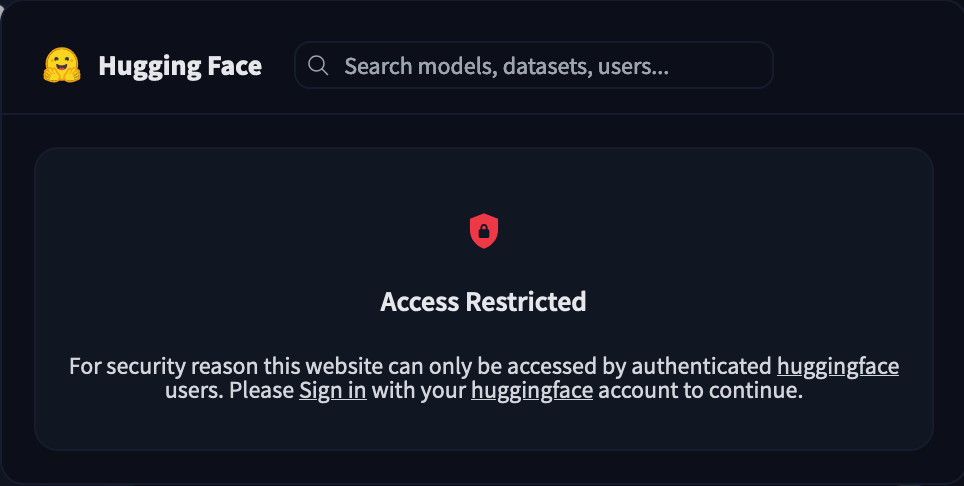Focus the Search models, datasets, users field
Viewport: 964px width, 486px height.
[x=540, y=66]
